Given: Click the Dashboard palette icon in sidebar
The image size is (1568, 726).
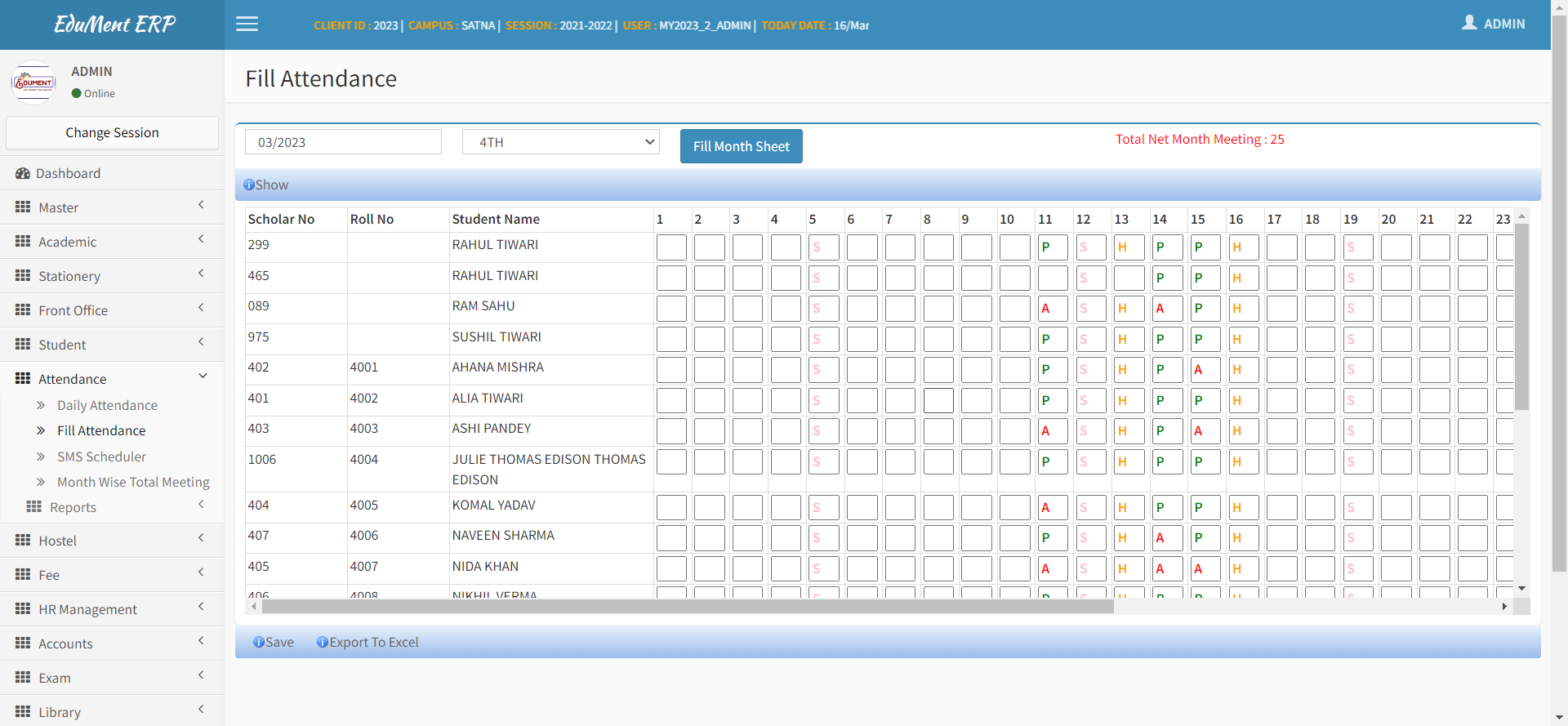Looking at the screenshot, I should (23, 173).
